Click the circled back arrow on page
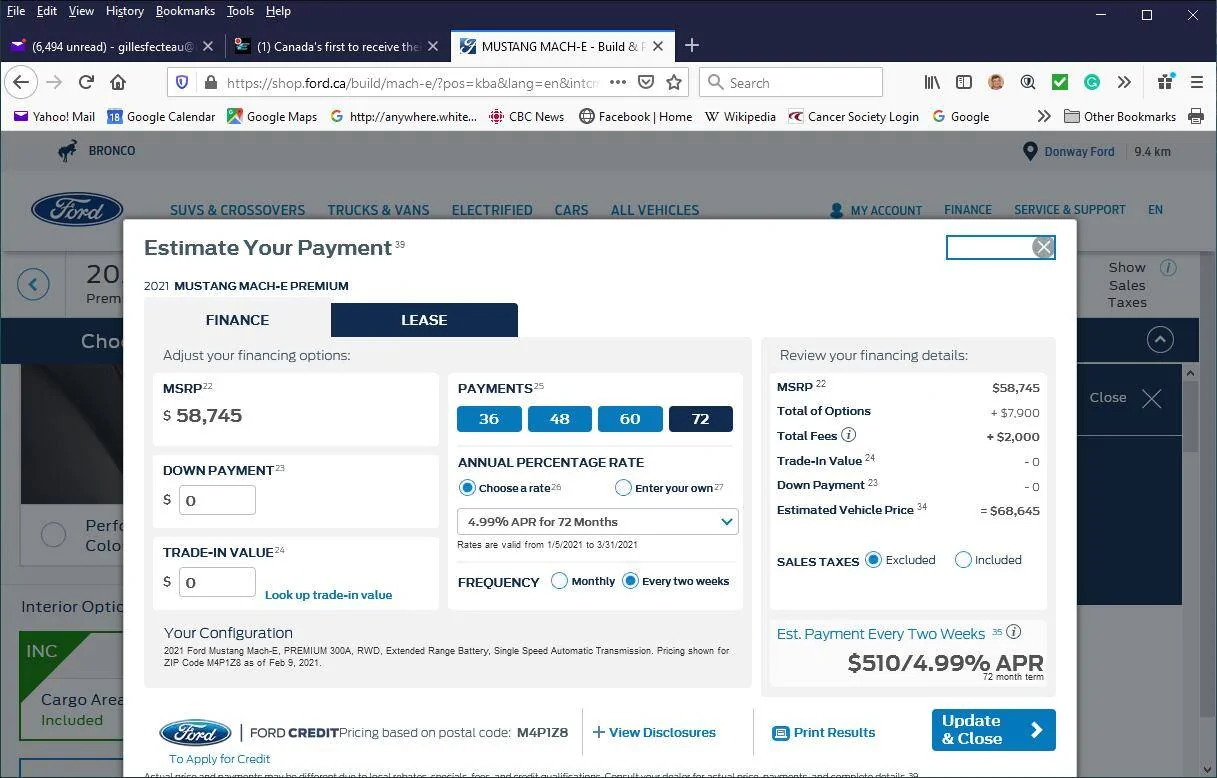 point(33,285)
